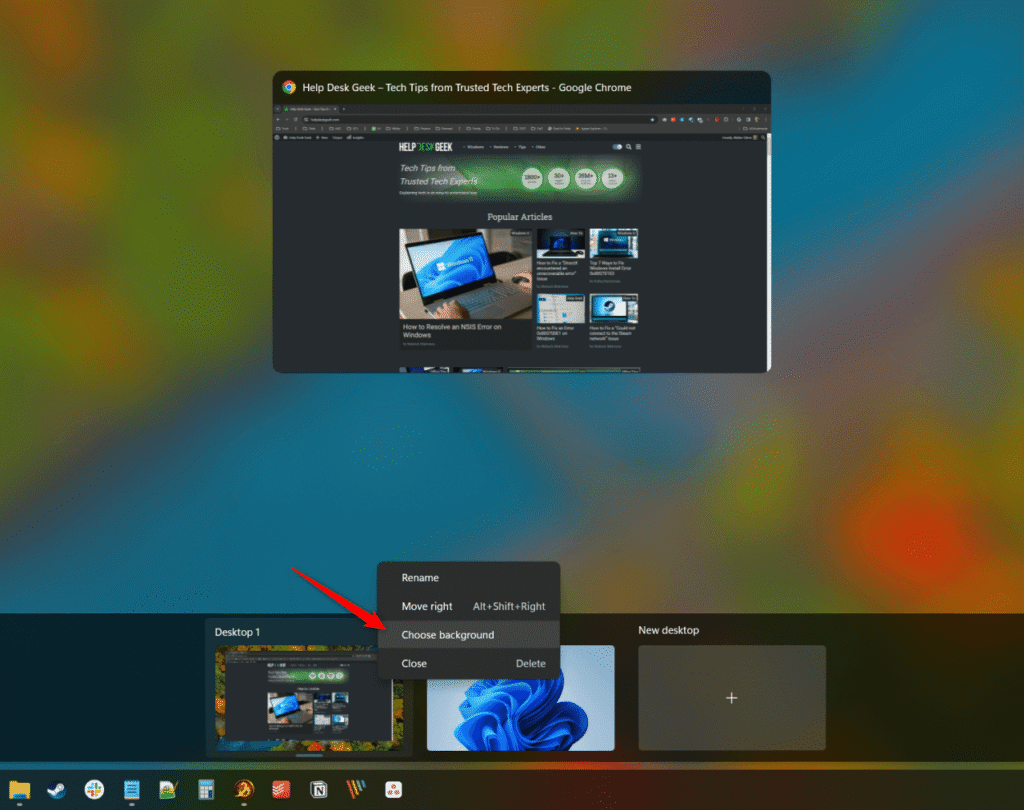Open File Explorer from the taskbar
This screenshot has height=810, width=1024.
20,790
